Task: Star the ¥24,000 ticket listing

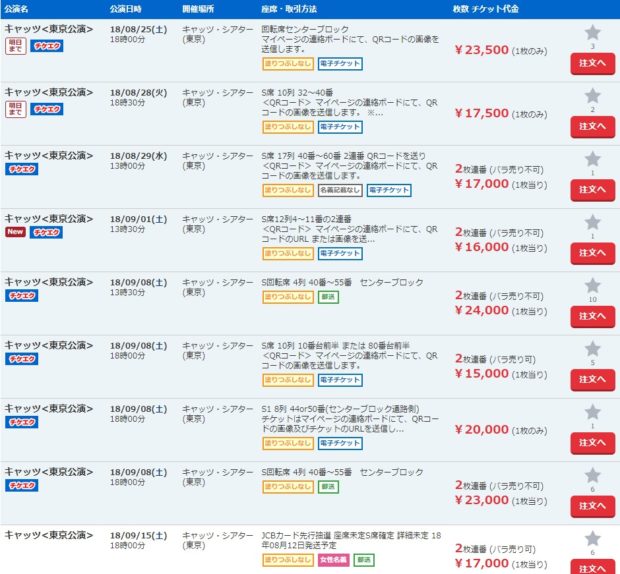Action: 592,286
